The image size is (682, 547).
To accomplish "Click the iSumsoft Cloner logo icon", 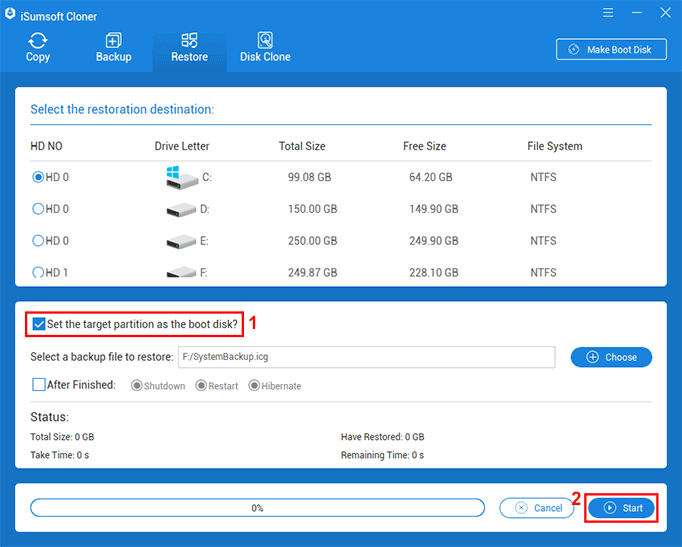I will [x=10, y=13].
